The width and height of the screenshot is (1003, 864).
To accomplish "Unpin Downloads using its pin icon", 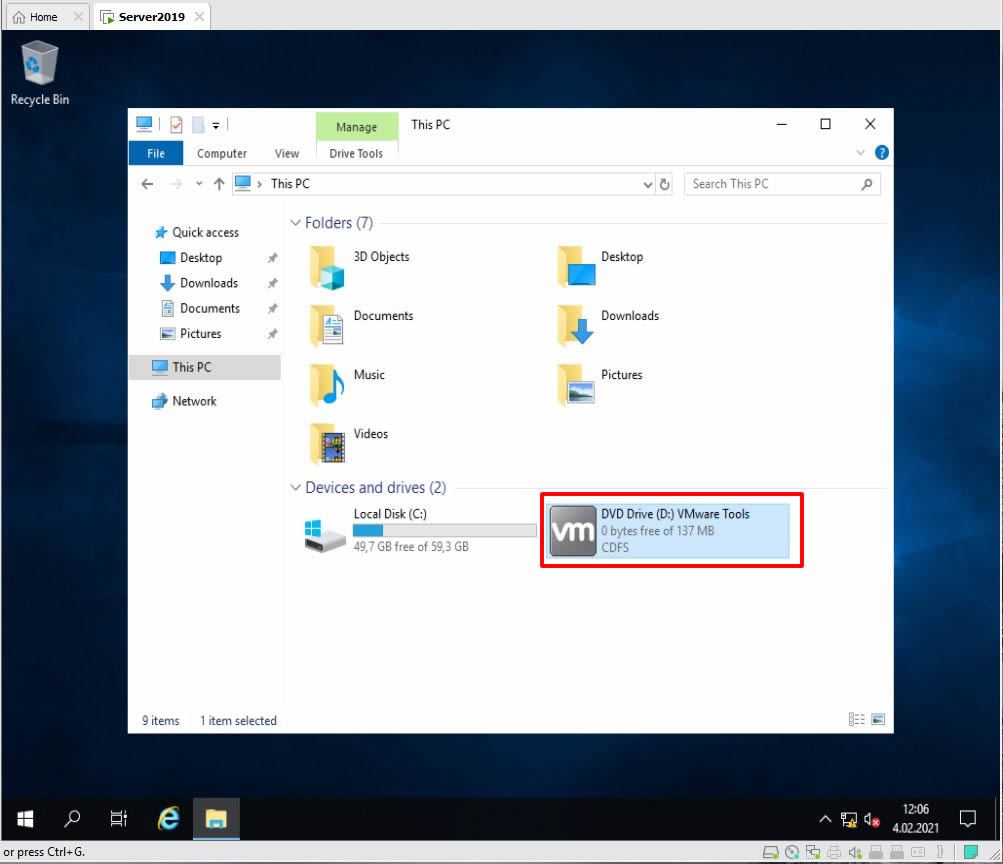I will (272, 283).
